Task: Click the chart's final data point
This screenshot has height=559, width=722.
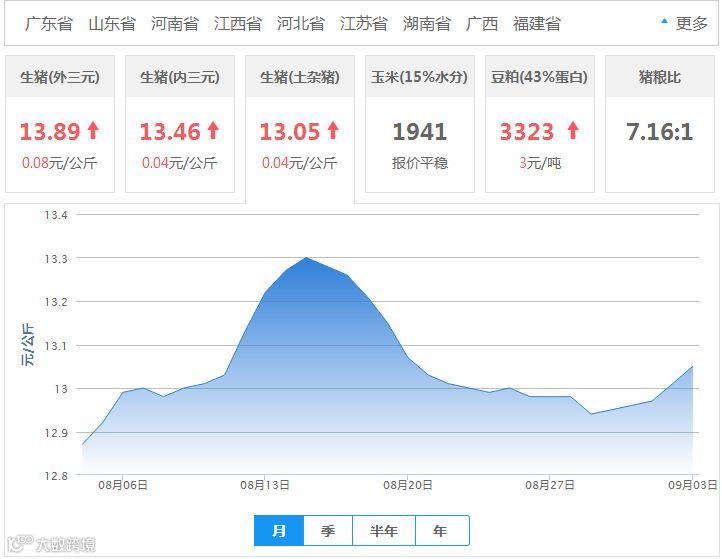Action: point(693,367)
